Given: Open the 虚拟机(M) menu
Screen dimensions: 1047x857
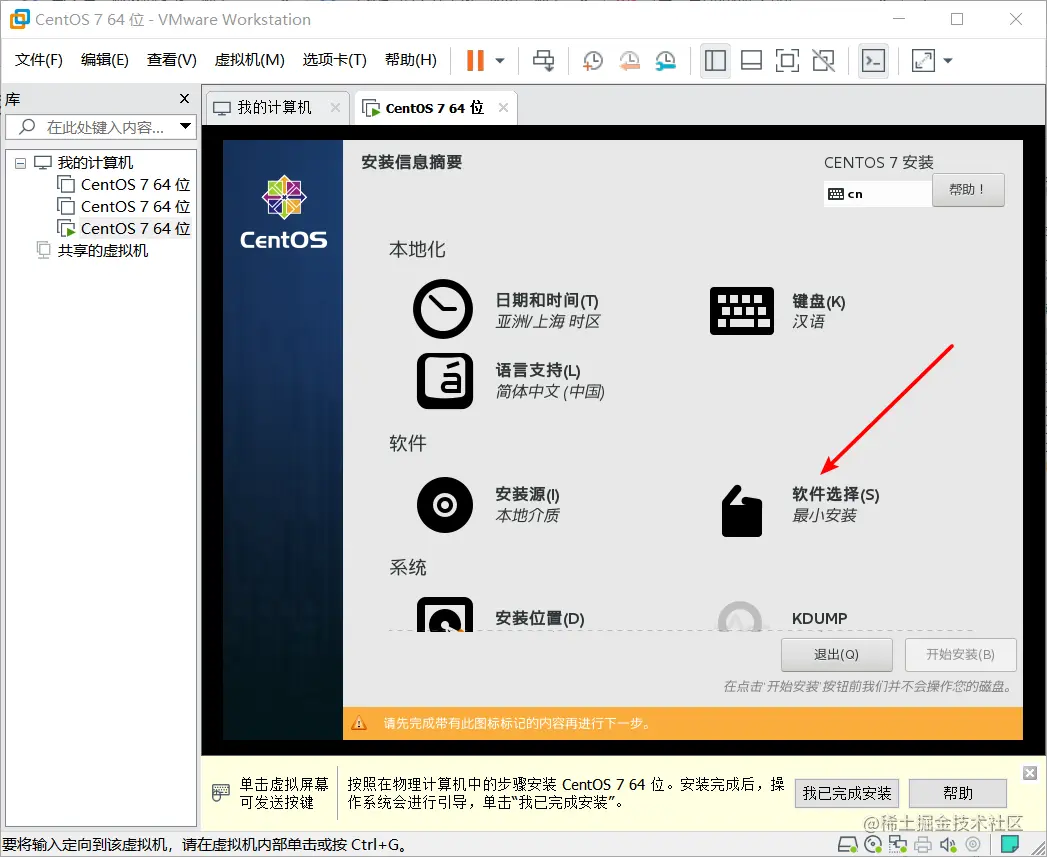Looking at the screenshot, I should (249, 60).
